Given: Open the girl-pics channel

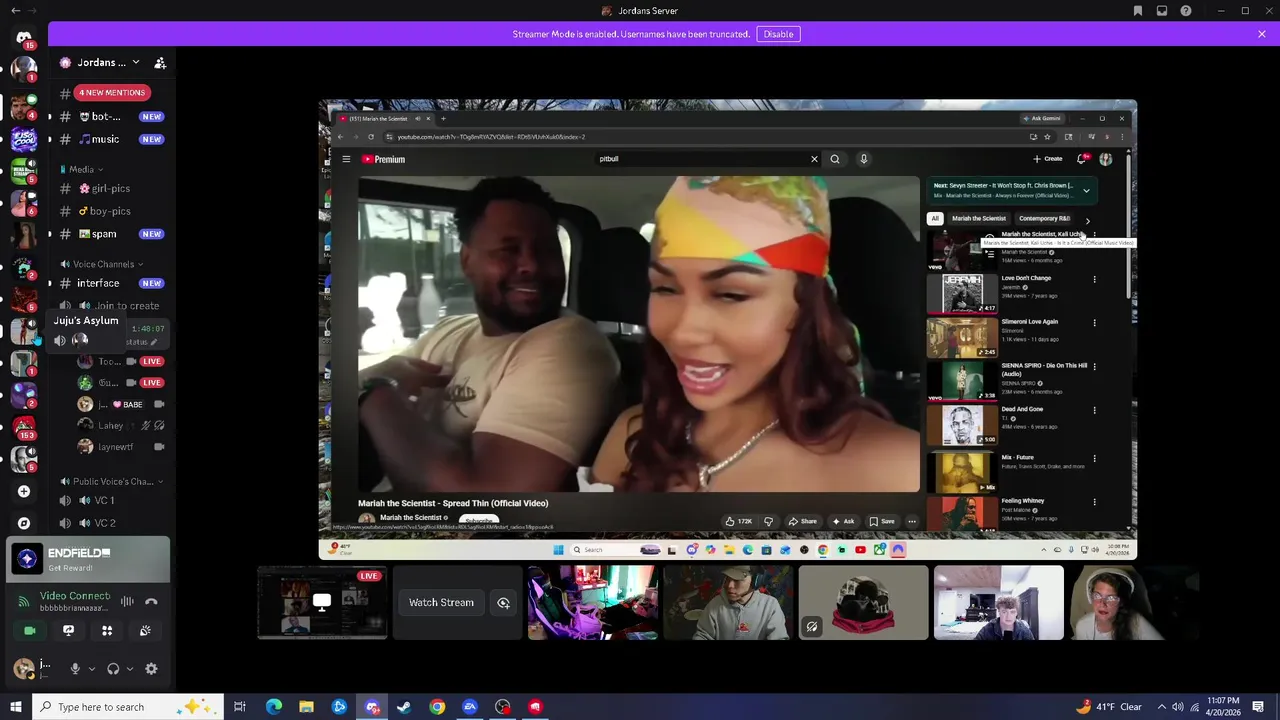Looking at the screenshot, I should tap(111, 188).
